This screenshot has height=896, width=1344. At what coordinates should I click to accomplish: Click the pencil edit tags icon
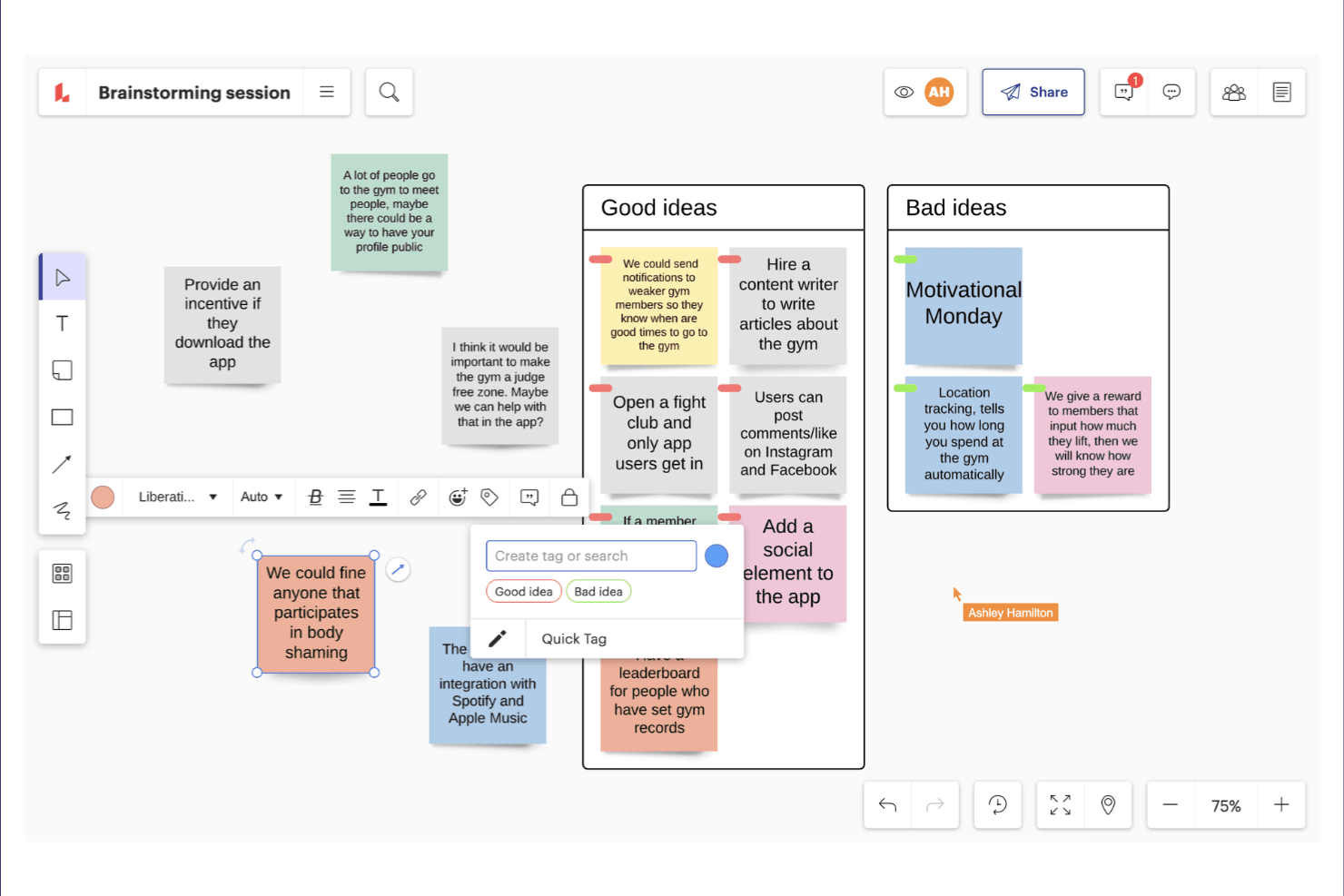(498, 639)
